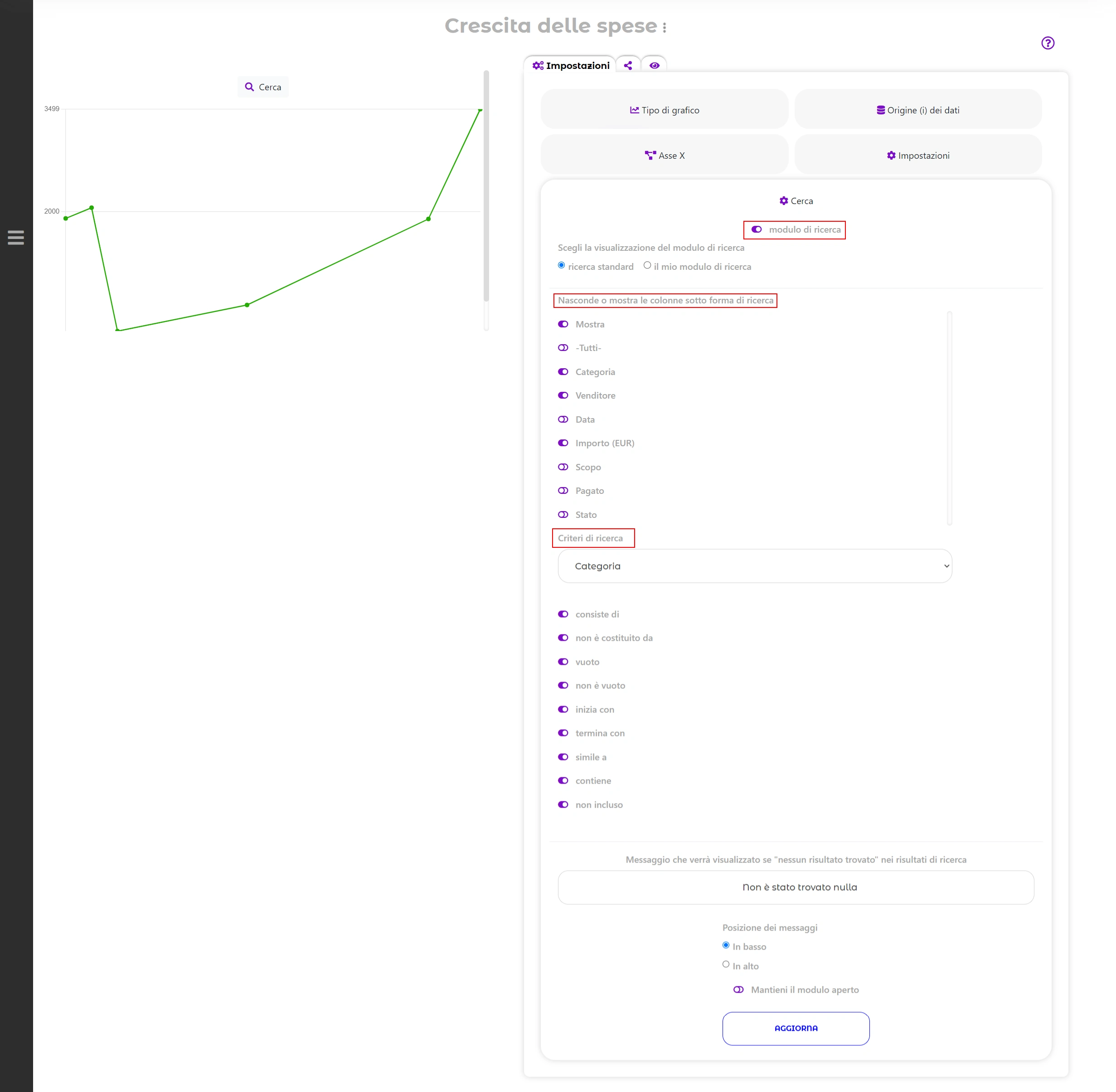Select the In alto position radio button
Screen dimensions: 1116x1092
726,963
